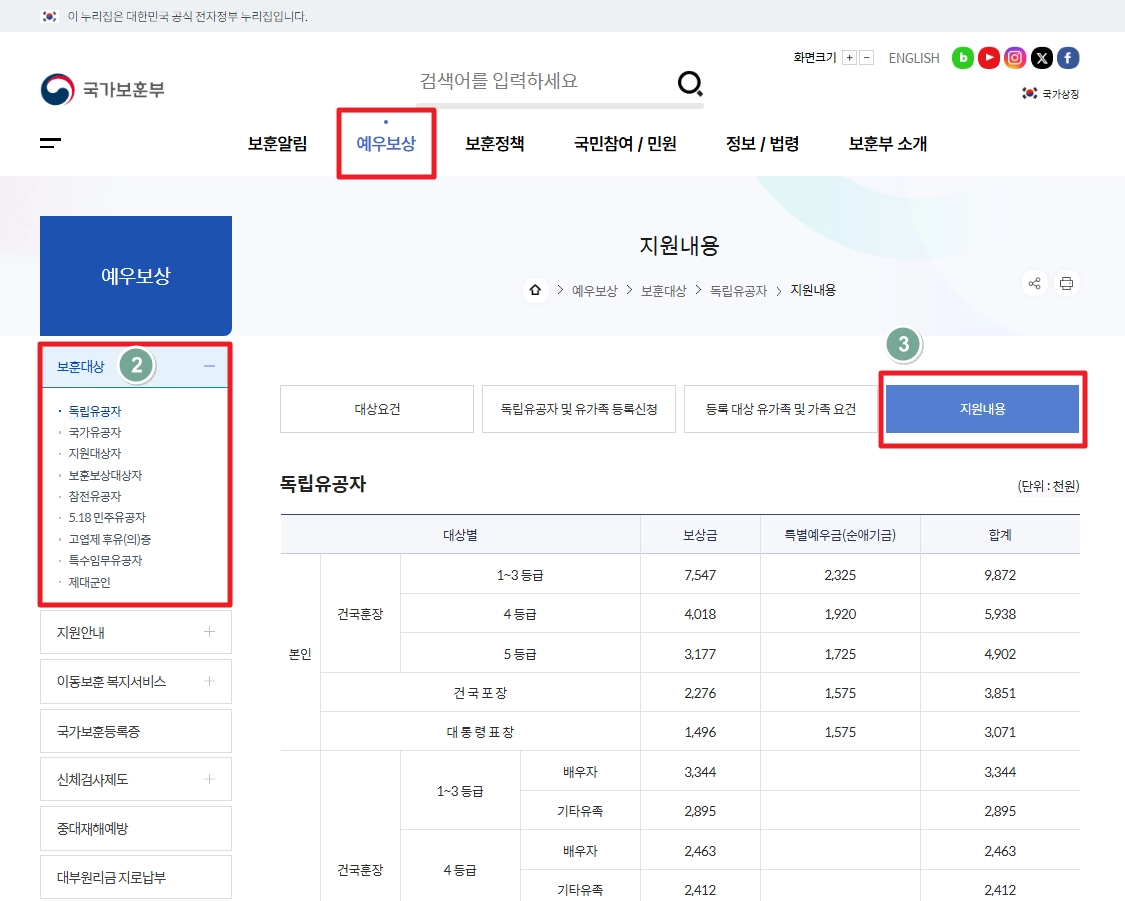The image size is (1125, 901).
Task: Expand the 지원안내 sidebar section
Action: click(135, 631)
